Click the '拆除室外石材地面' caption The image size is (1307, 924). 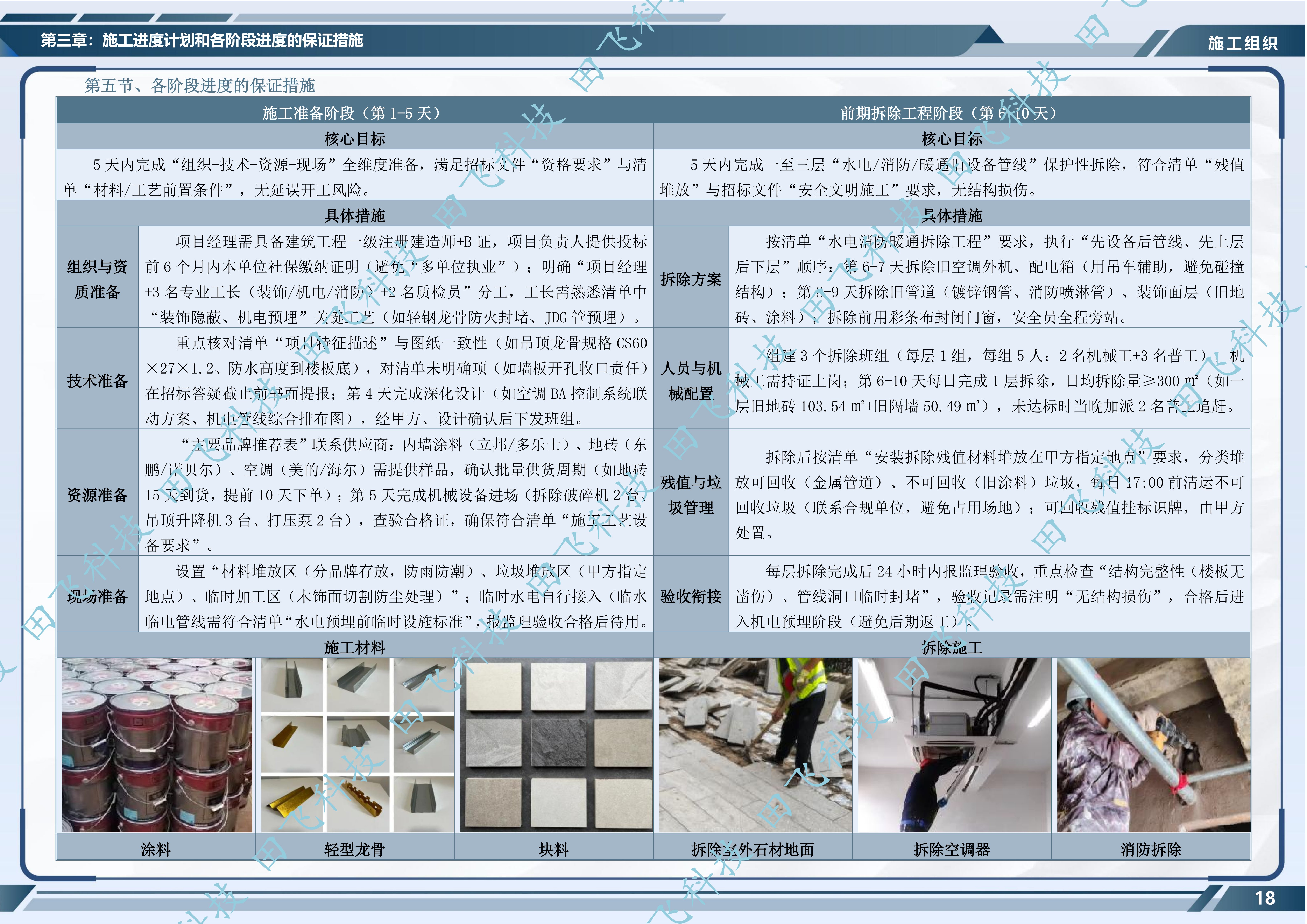pos(753,850)
